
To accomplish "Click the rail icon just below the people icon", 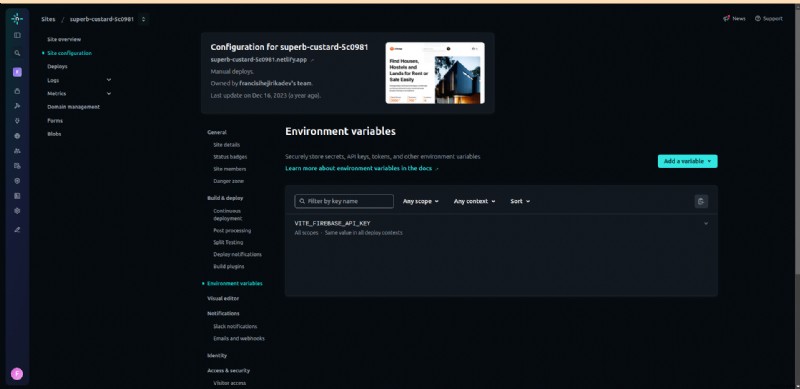I will click(17, 166).
